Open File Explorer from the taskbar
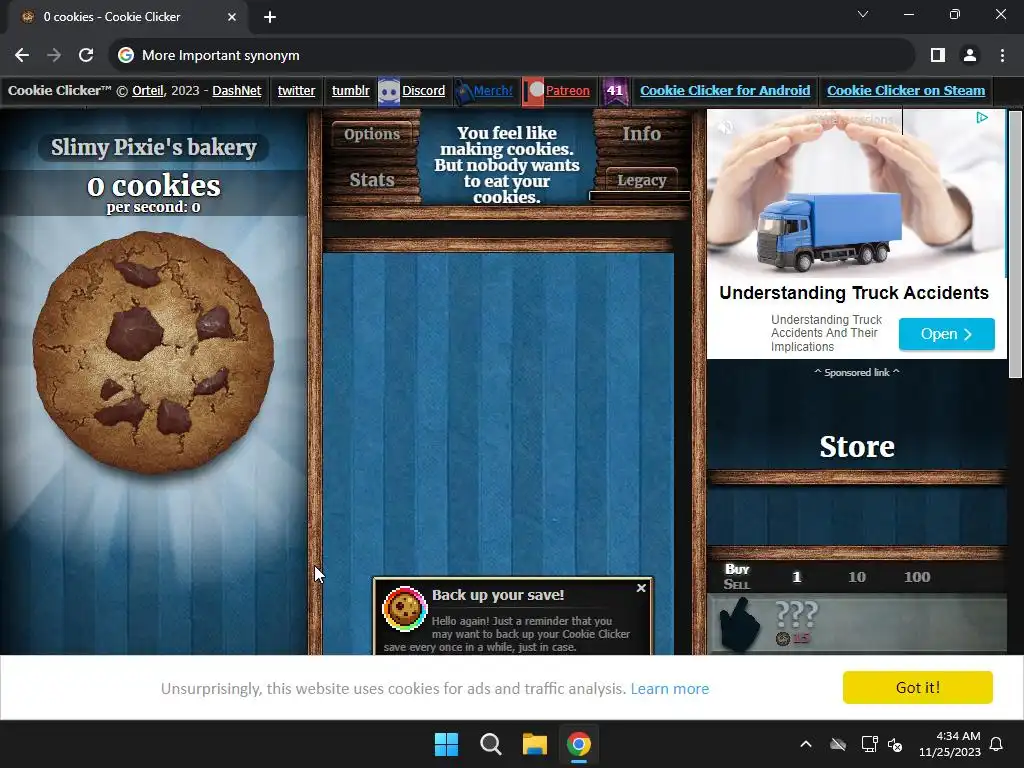The image size is (1024, 768). (534, 744)
